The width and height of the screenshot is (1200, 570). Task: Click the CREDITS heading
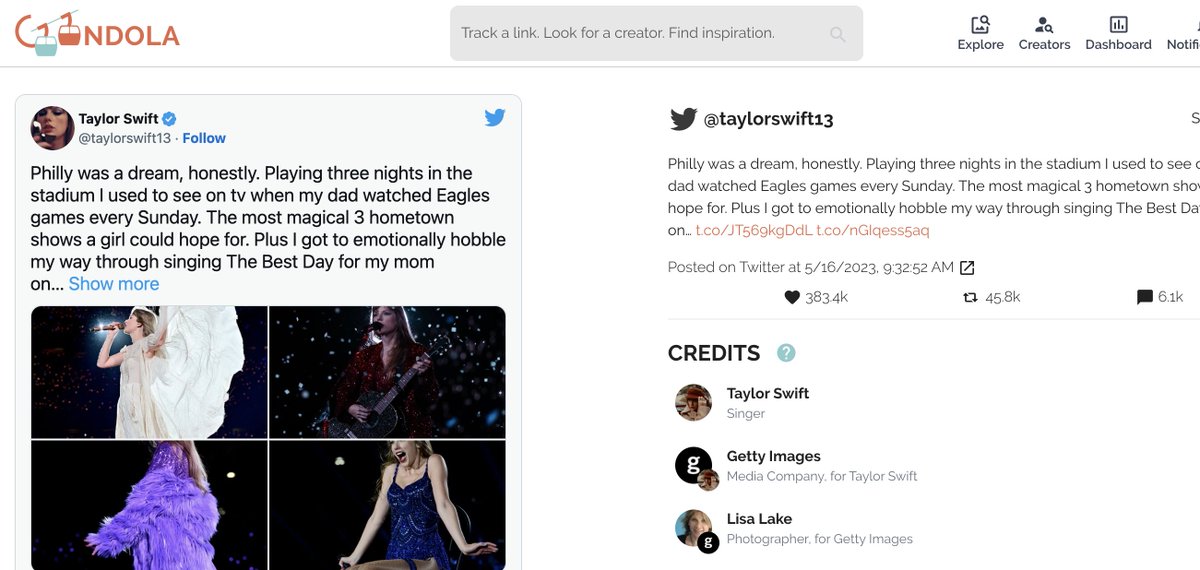tap(714, 353)
